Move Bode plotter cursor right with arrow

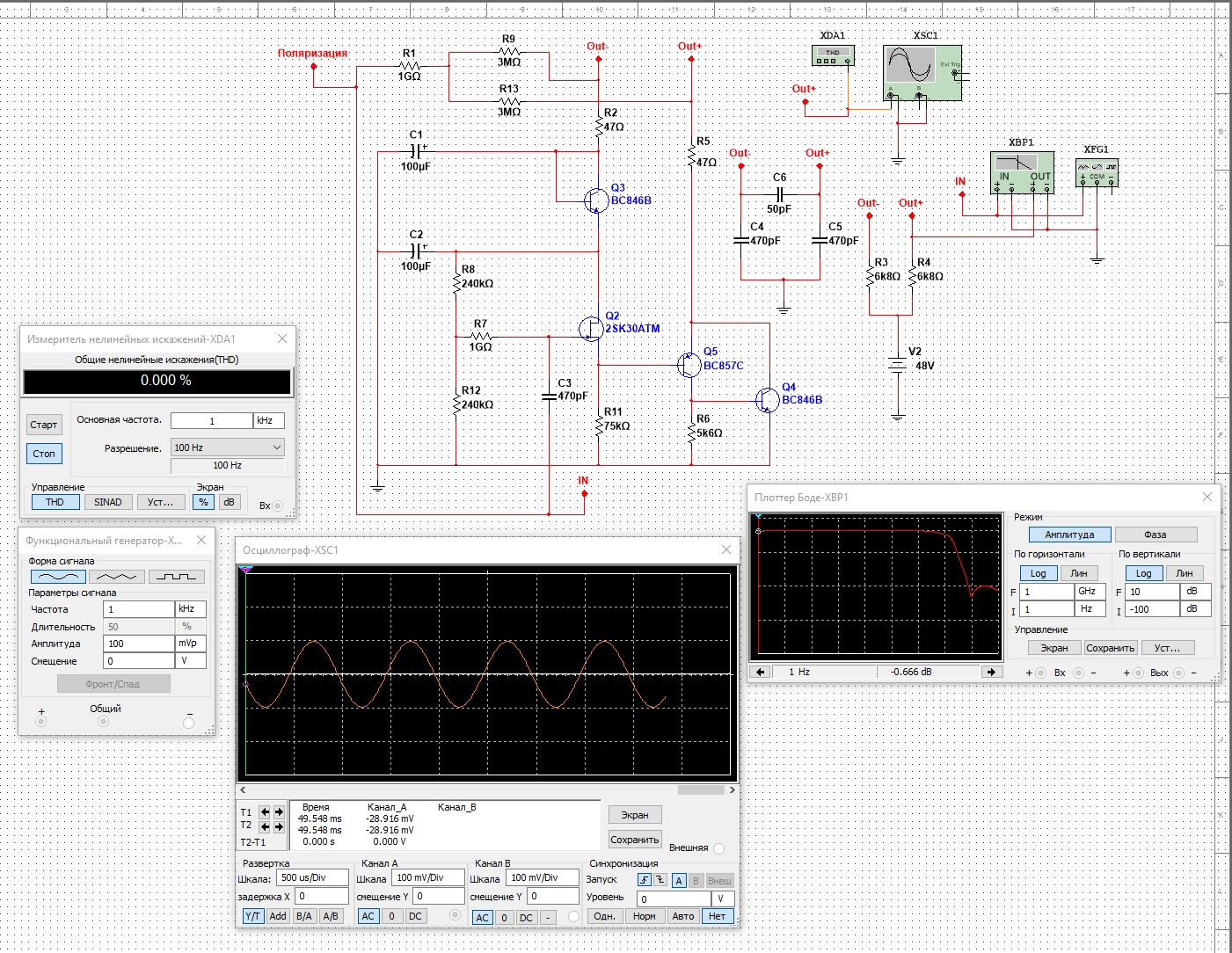(991, 672)
